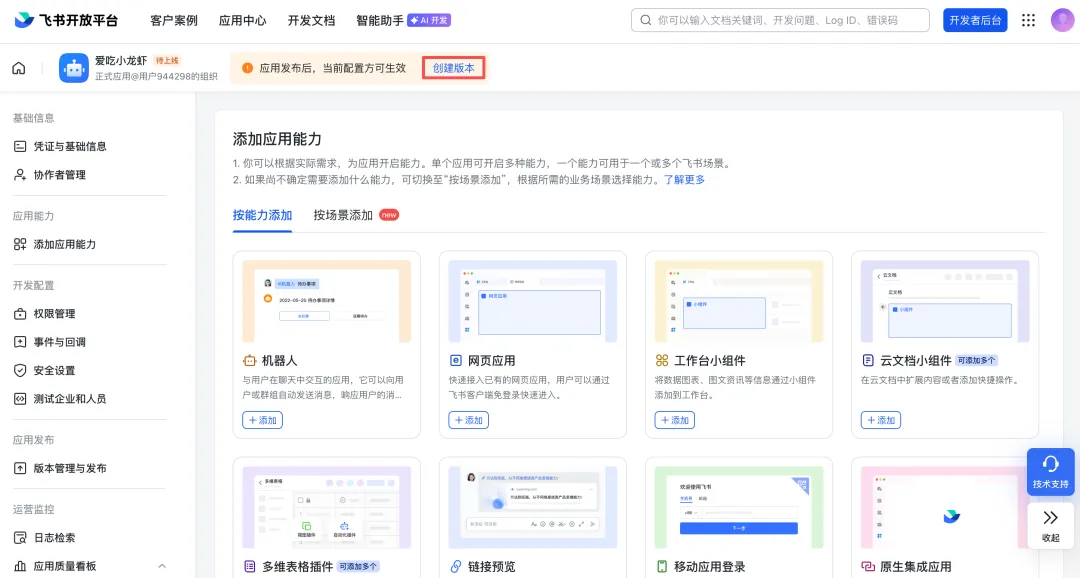Collapse floating panel with 收起 button

pyautogui.click(x=1050, y=526)
